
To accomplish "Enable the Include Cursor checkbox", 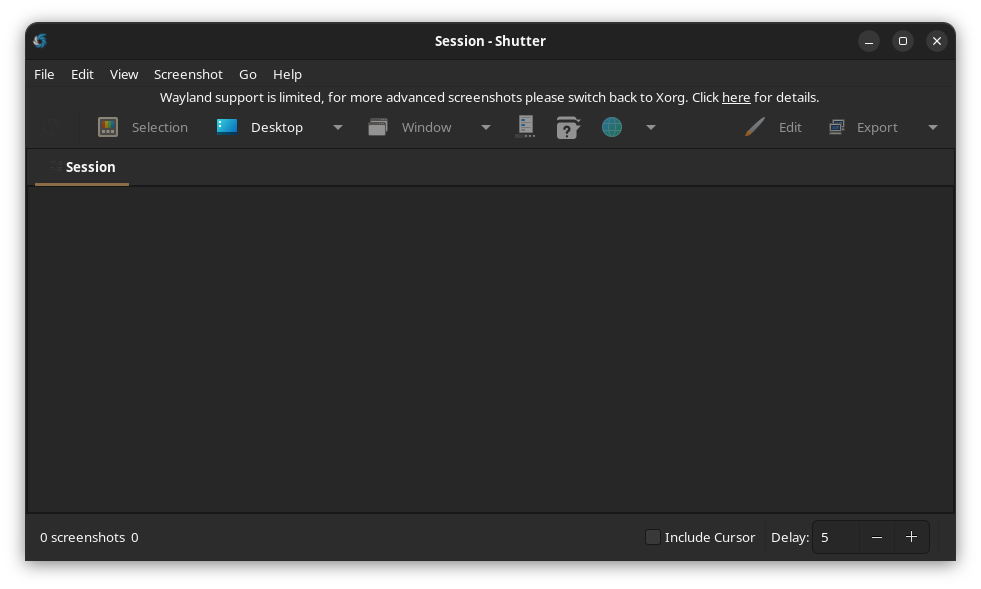I will tap(653, 537).
